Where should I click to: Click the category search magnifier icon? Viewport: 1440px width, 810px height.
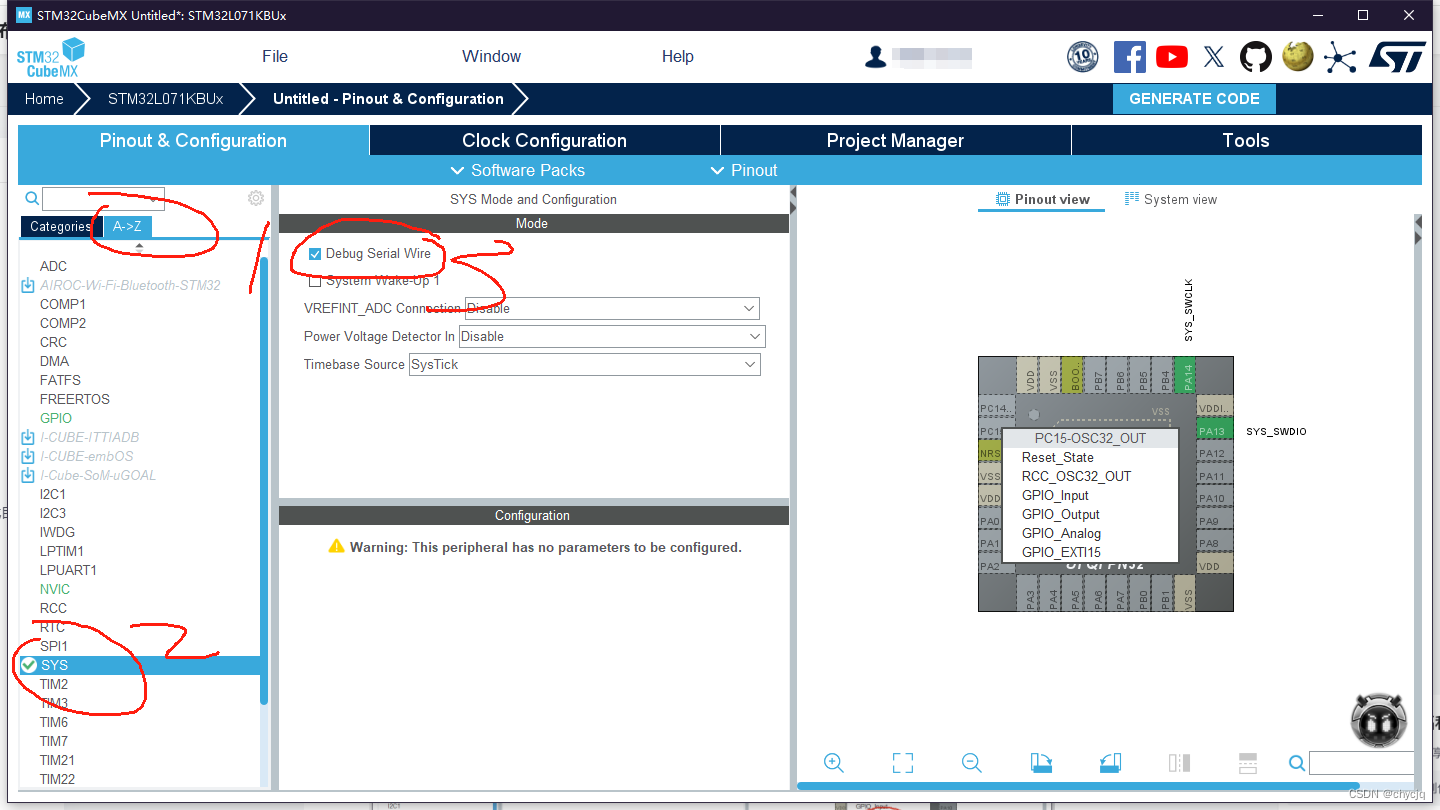click(32, 199)
